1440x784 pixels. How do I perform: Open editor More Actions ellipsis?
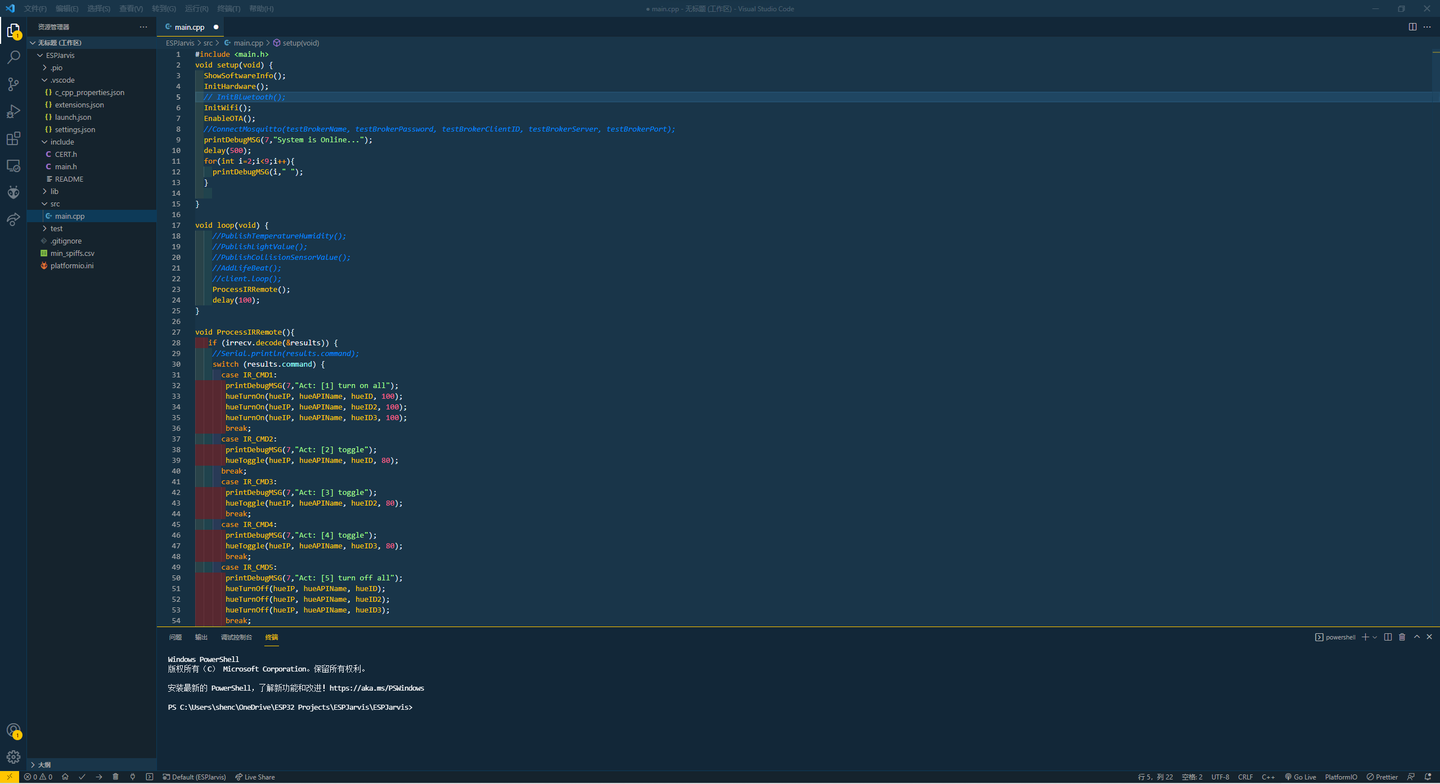click(x=1427, y=27)
